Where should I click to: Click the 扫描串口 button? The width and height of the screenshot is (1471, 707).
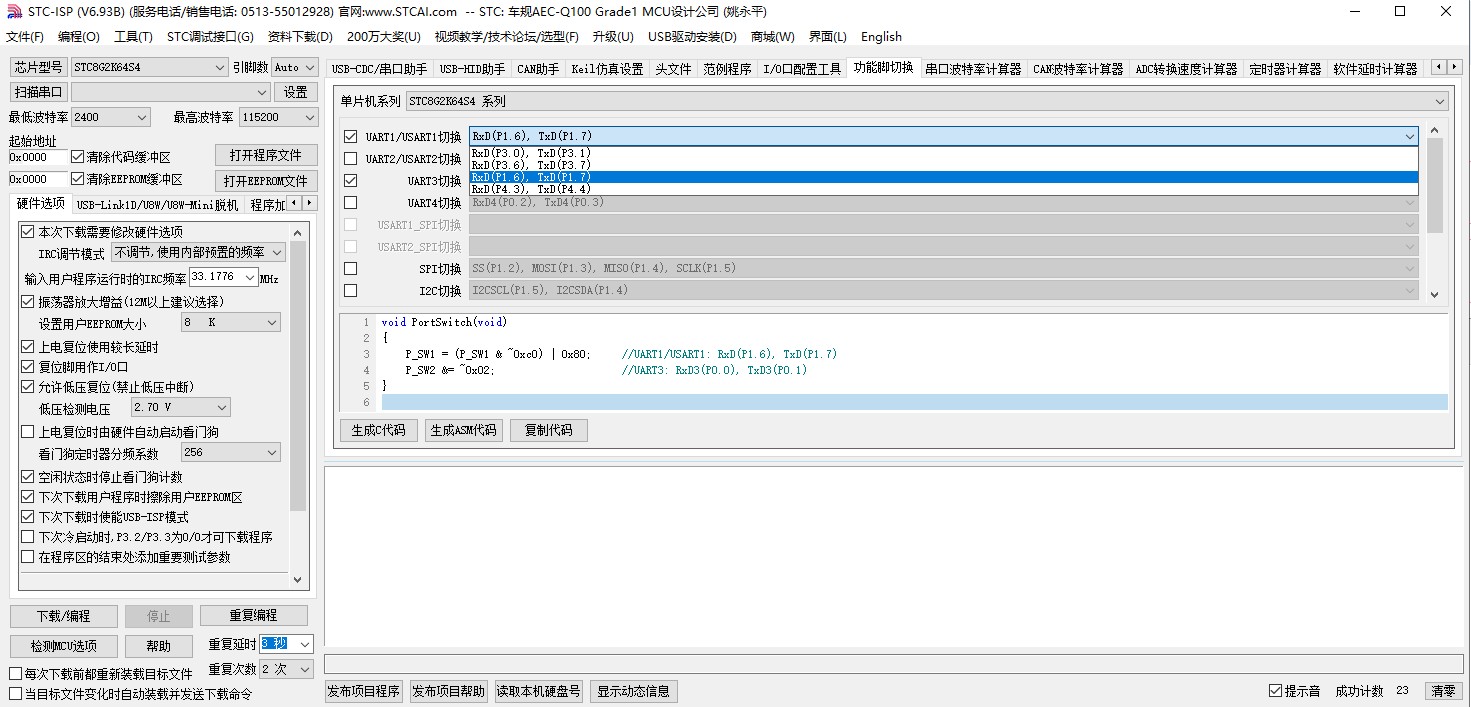pyautogui.click(x=38, y=92)
